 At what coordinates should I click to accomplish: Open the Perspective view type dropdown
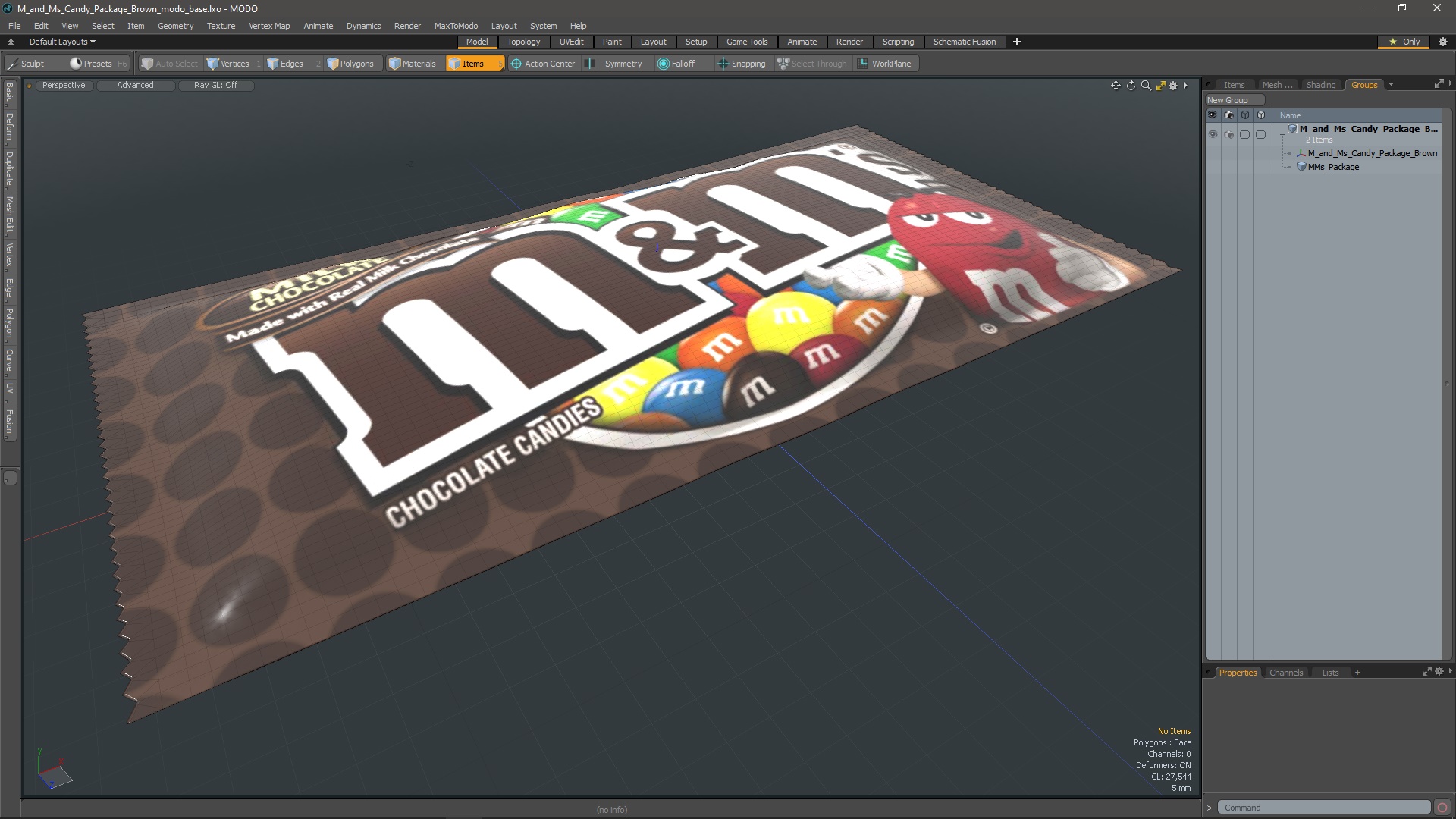(x=64, y=85)
